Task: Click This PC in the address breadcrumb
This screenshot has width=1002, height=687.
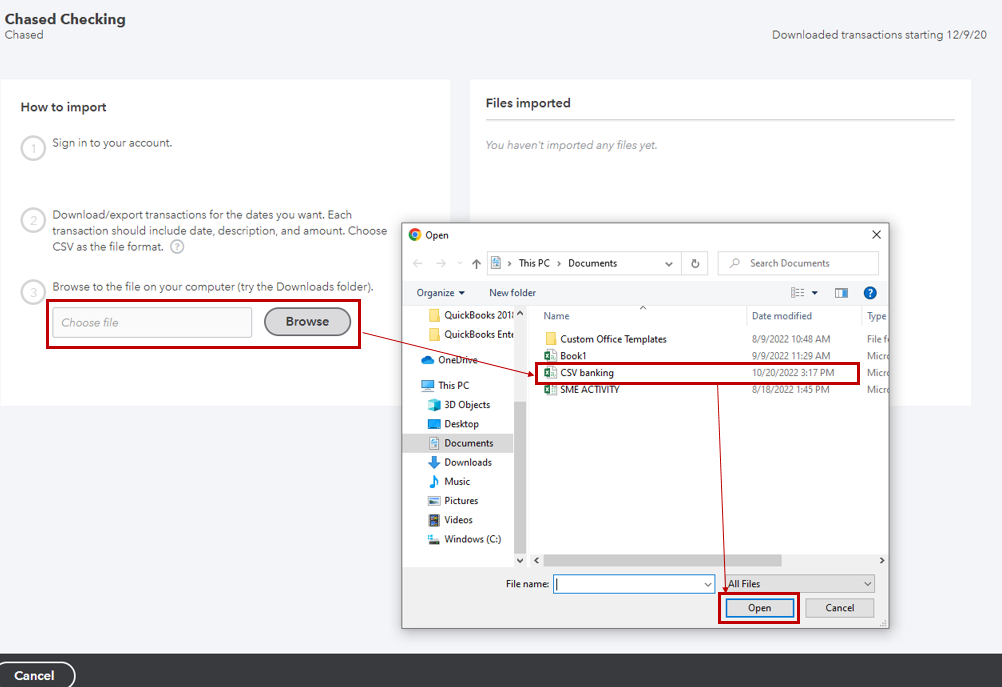Action: [x=534, y=263]
